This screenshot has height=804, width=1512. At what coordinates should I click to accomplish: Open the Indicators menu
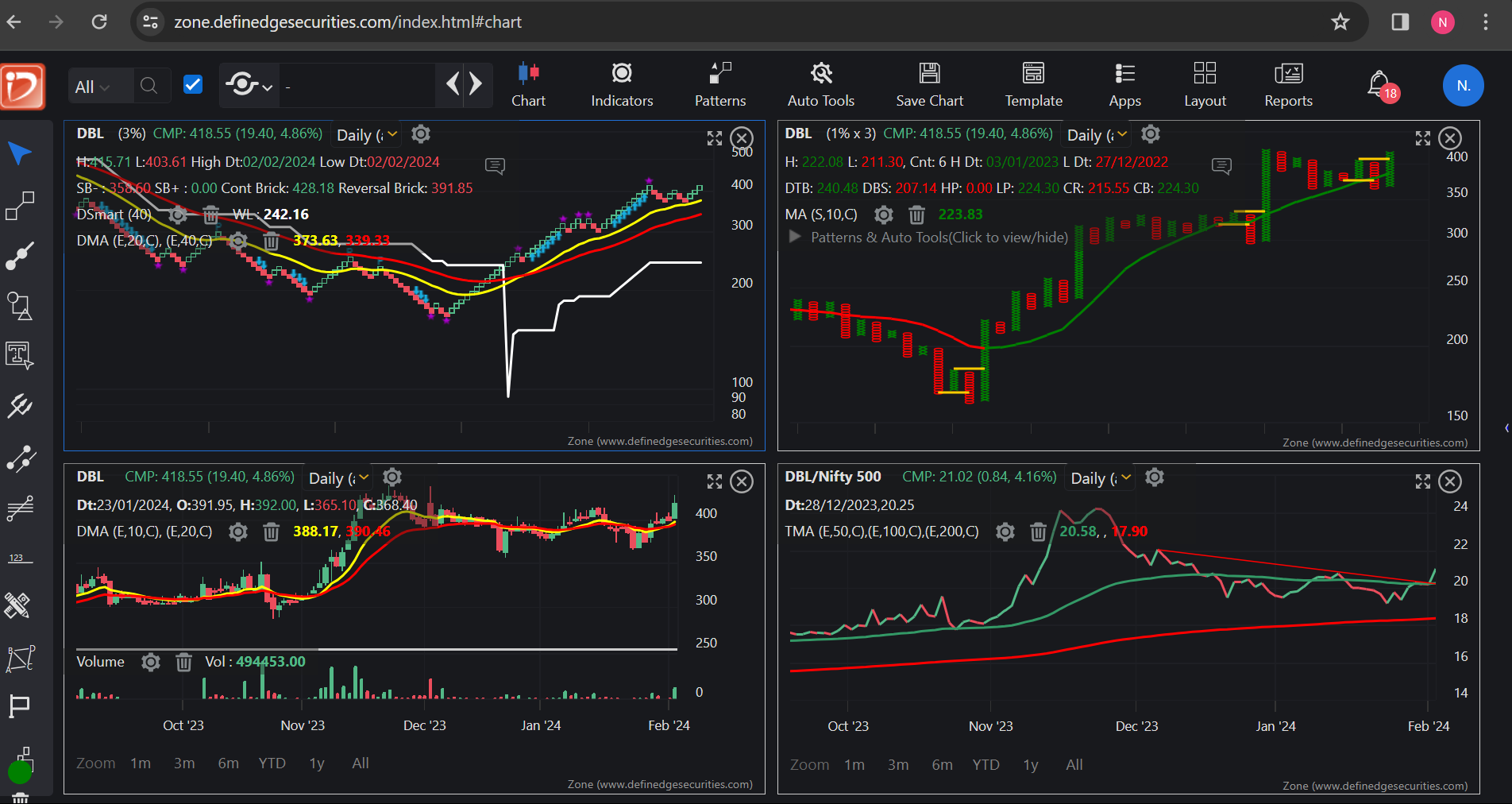coord(622,85)
